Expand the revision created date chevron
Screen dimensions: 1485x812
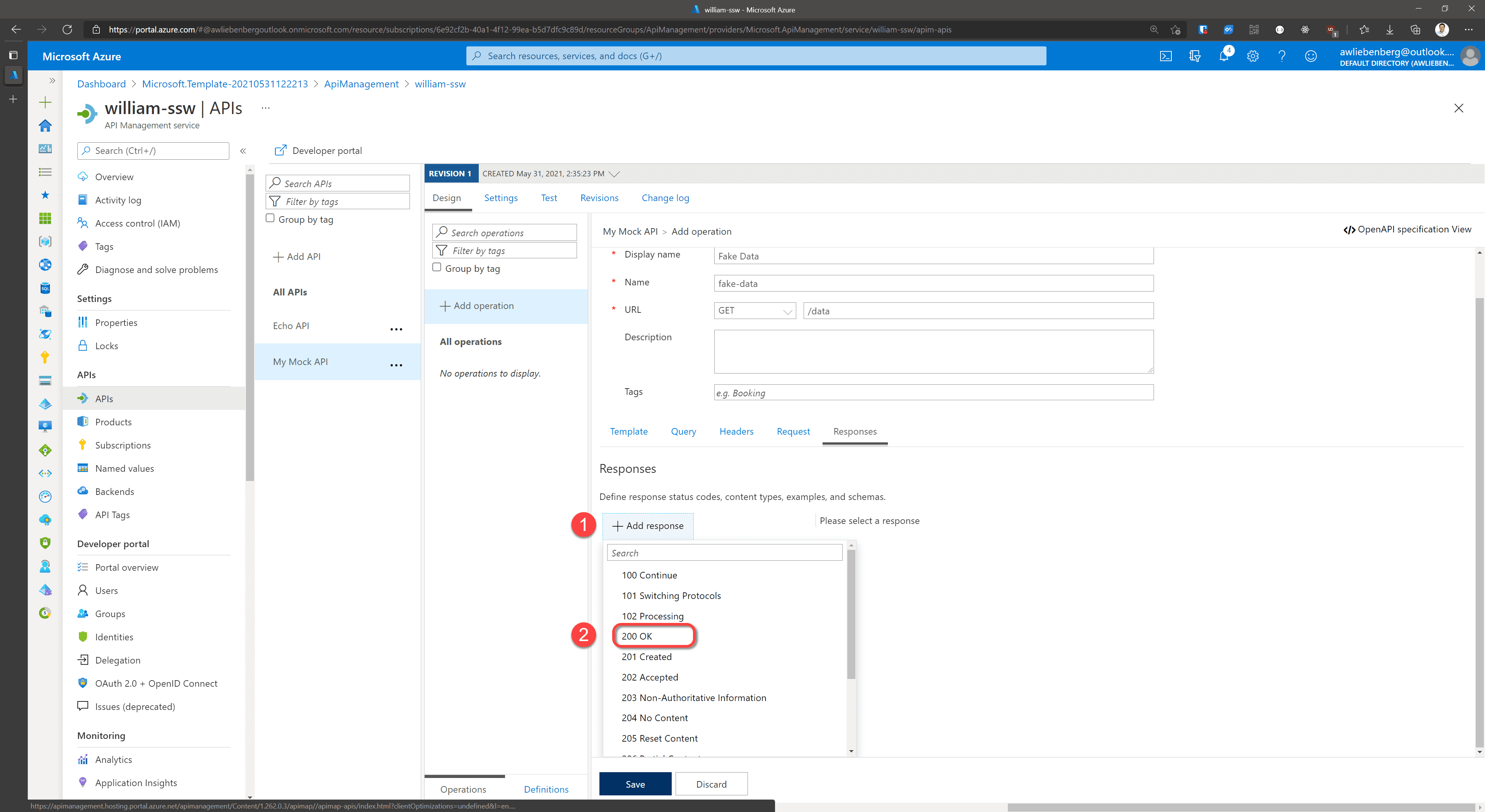(x=614, y=174)
